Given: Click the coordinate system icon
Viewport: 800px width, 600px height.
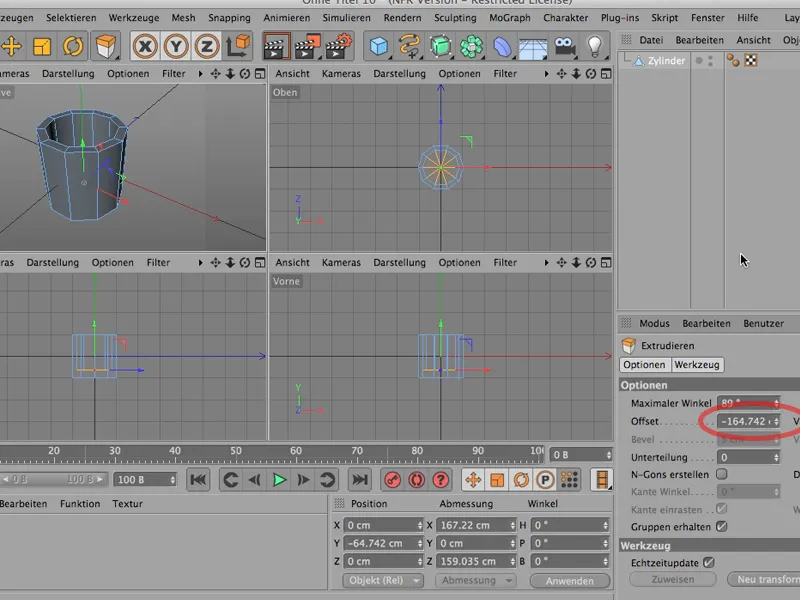Looking at the screenshot, I should point(238,46).
